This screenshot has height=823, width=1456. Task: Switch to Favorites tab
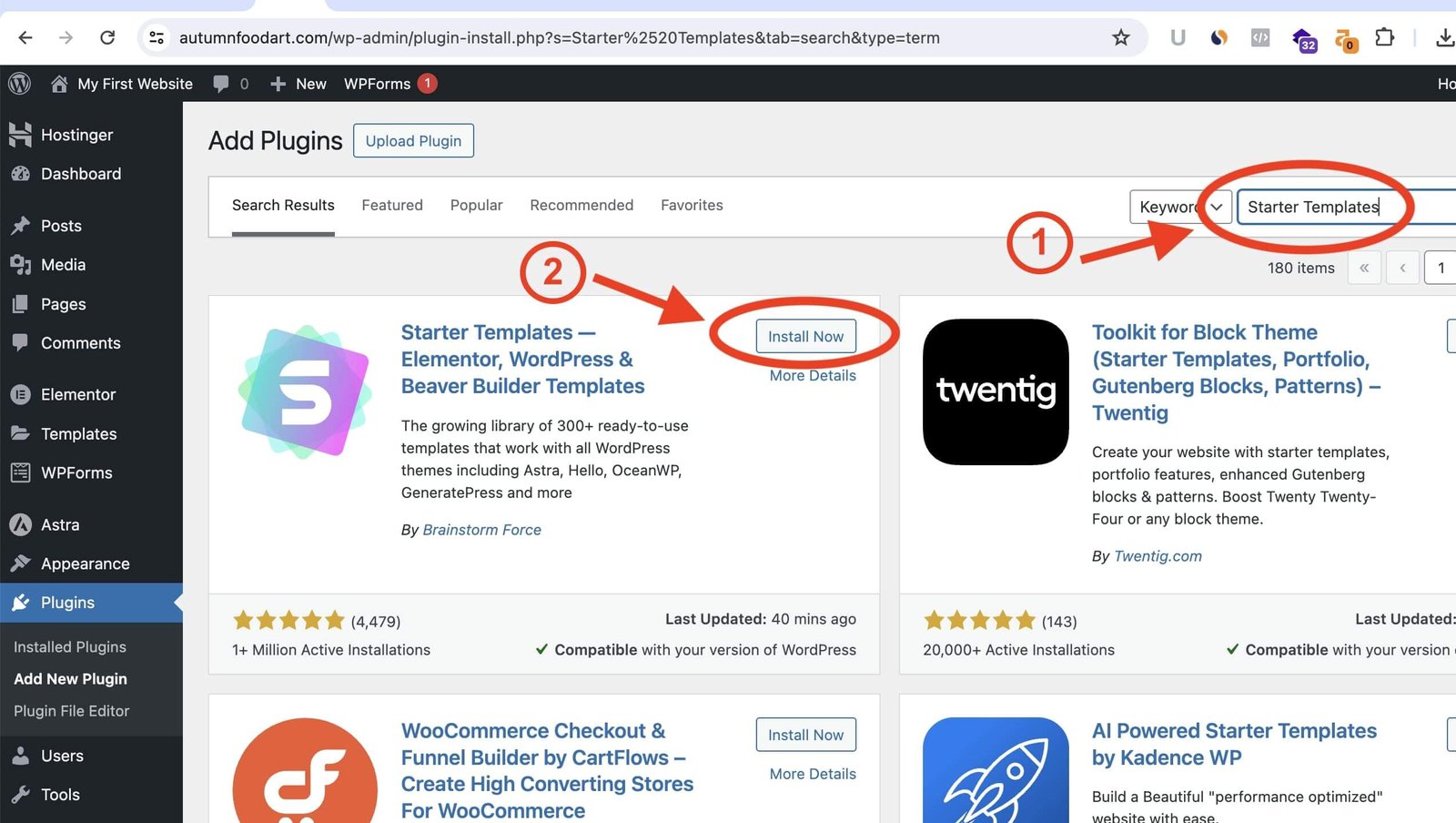click(x=692, y=206)
